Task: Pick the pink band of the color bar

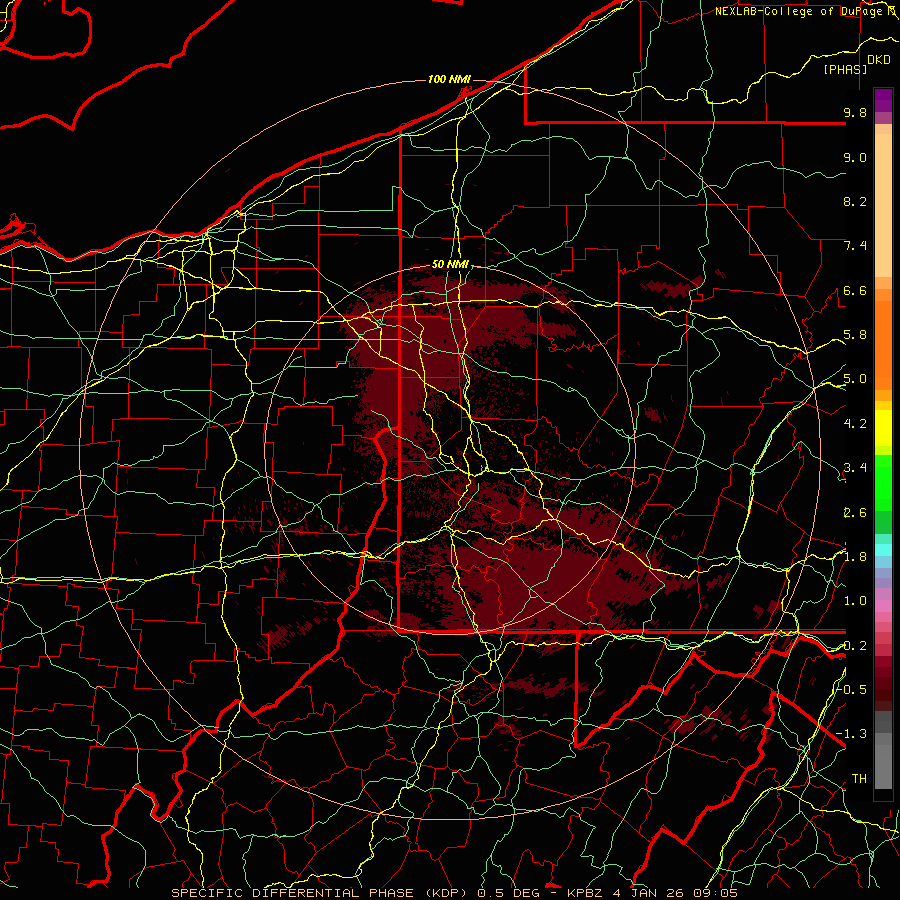Action: point(883,606)
